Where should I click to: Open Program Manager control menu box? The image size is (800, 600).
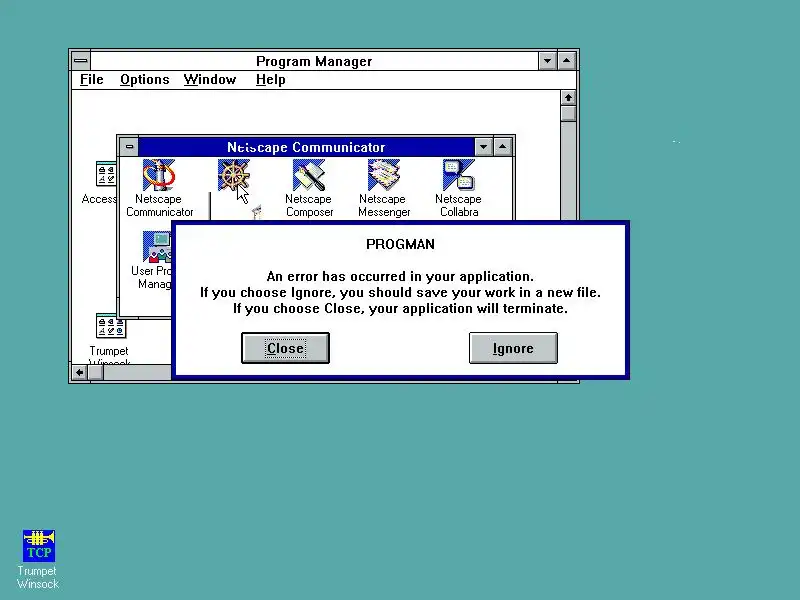pos(81,61)
